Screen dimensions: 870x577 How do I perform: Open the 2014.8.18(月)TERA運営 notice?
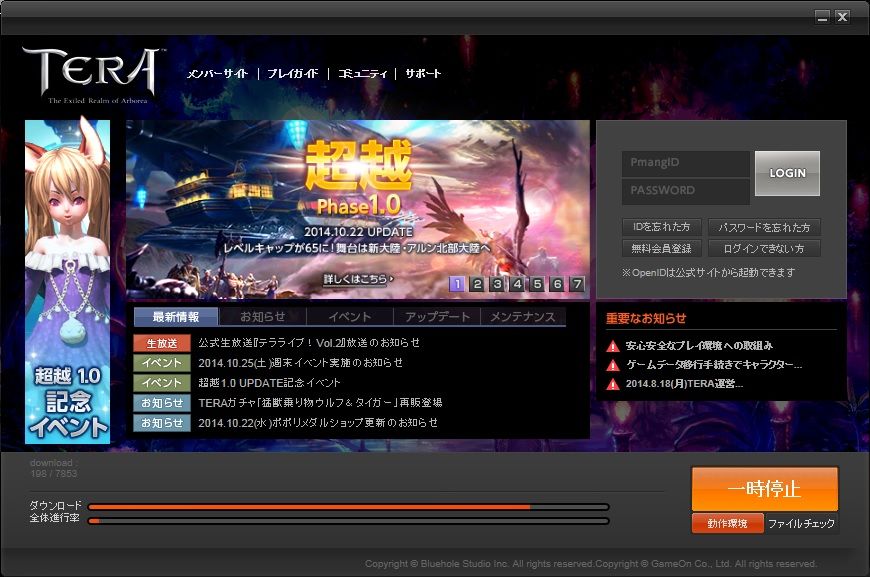click(x=684, y=383)
